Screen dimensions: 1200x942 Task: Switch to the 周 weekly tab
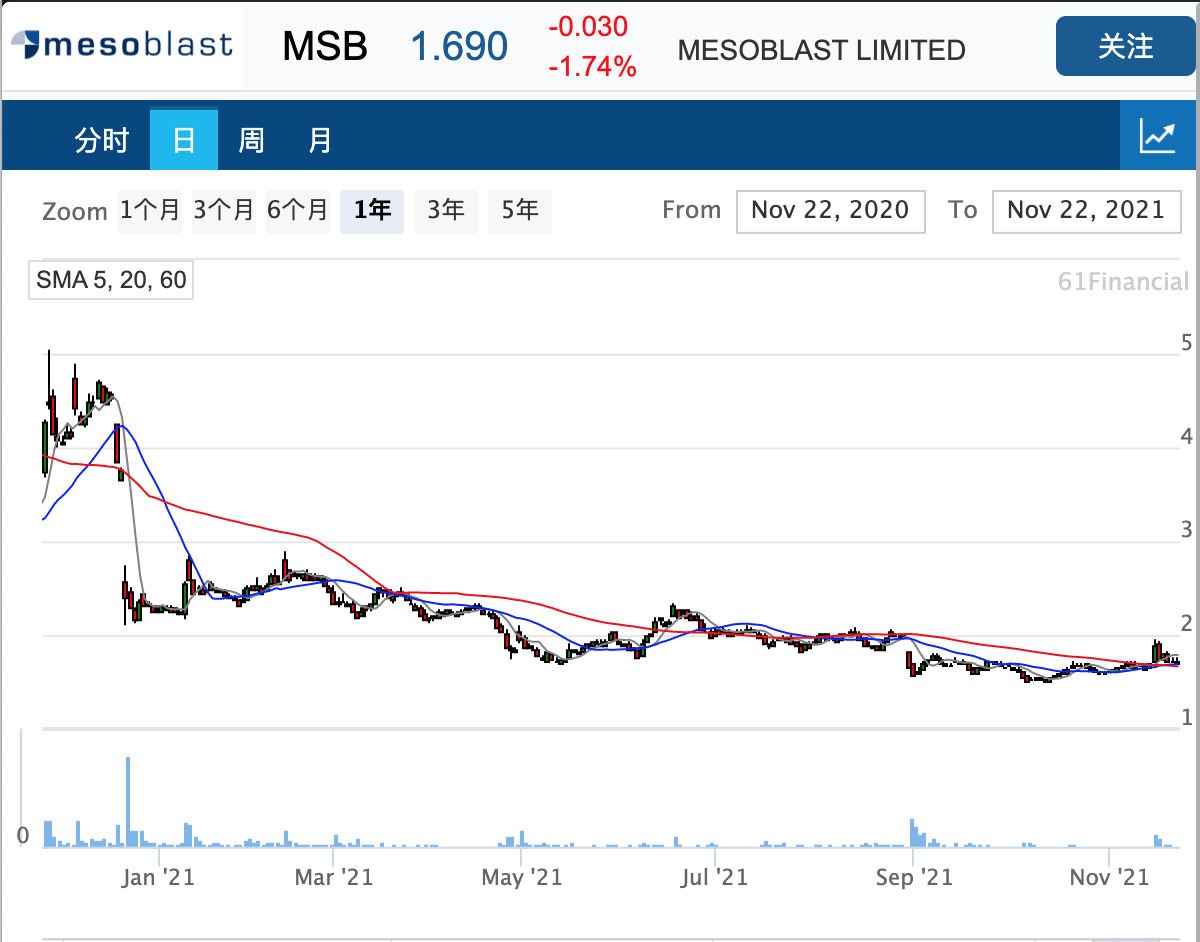point(251,140)
